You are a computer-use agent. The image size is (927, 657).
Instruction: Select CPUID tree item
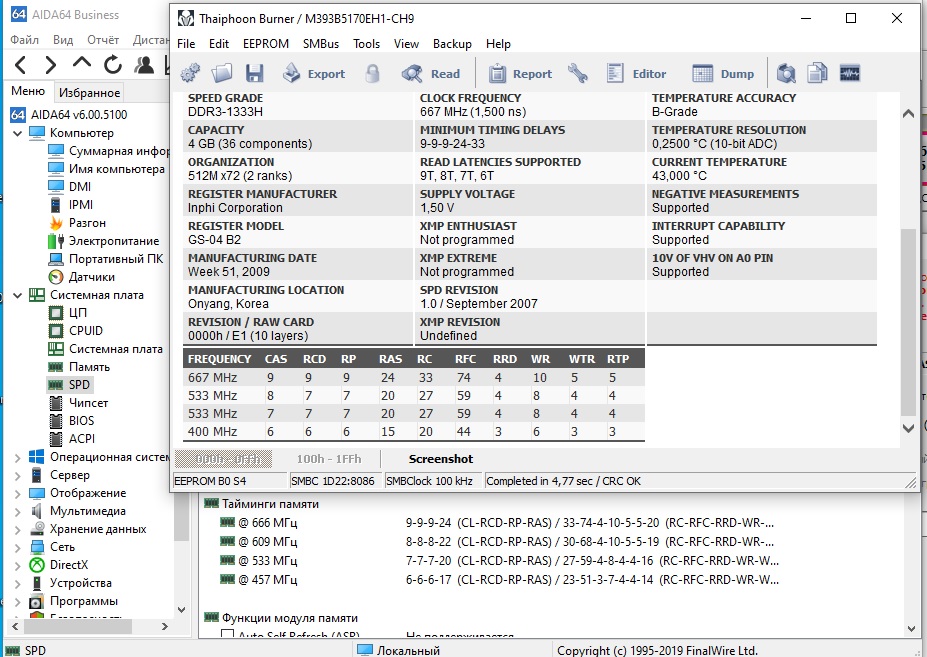pyautogui.click(x=76, y=331)
